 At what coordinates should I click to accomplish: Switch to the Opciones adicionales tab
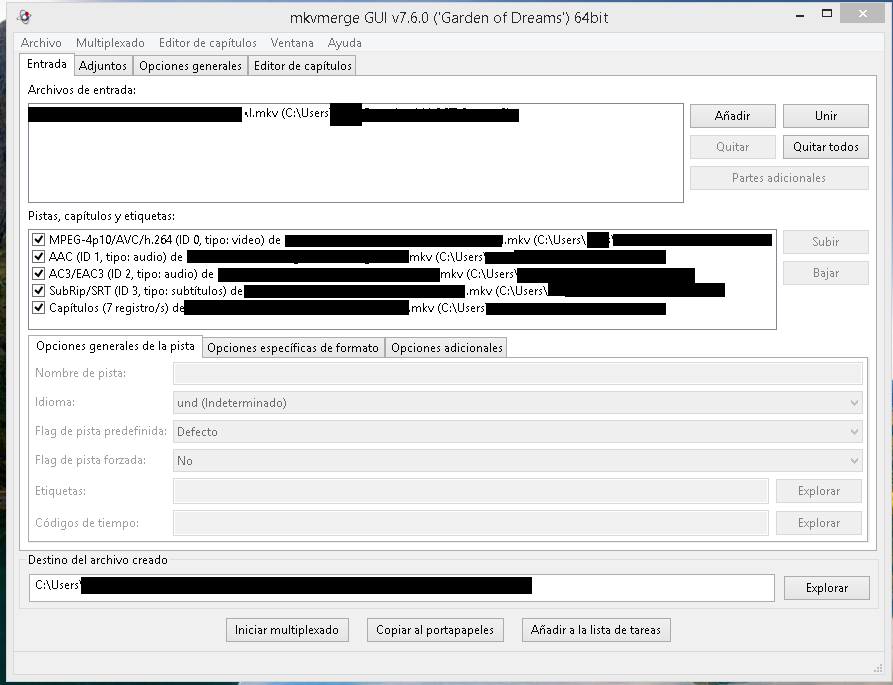coord(446,348)
